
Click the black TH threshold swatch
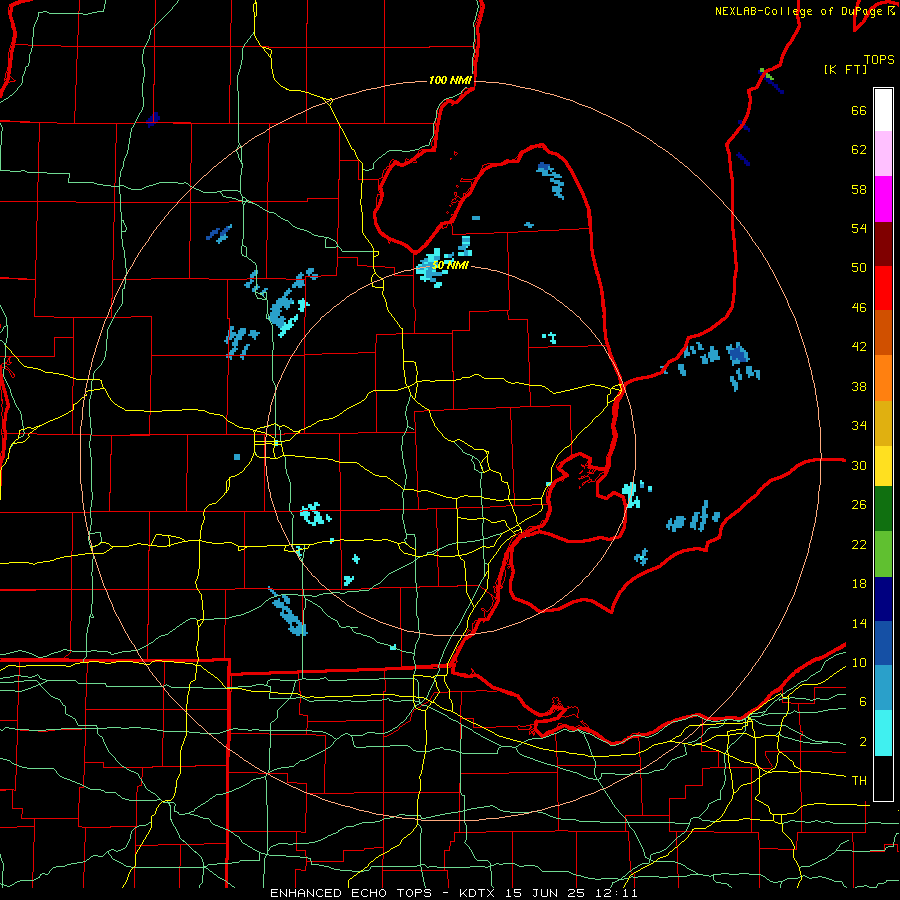[883, 778]
